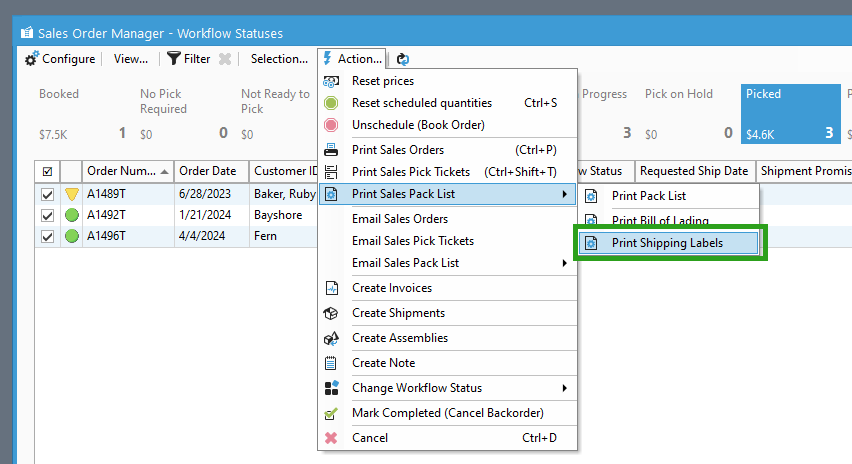The image size is (852, 464).
Task: Click Create Note in the menu
Action: point(383,363)
